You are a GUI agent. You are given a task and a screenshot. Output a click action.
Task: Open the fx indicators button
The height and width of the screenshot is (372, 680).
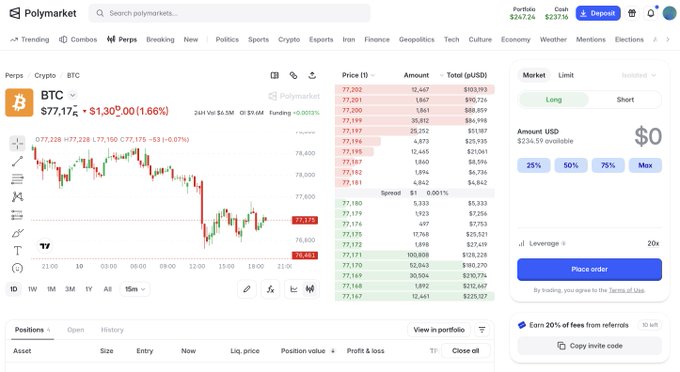coord(271,289)
